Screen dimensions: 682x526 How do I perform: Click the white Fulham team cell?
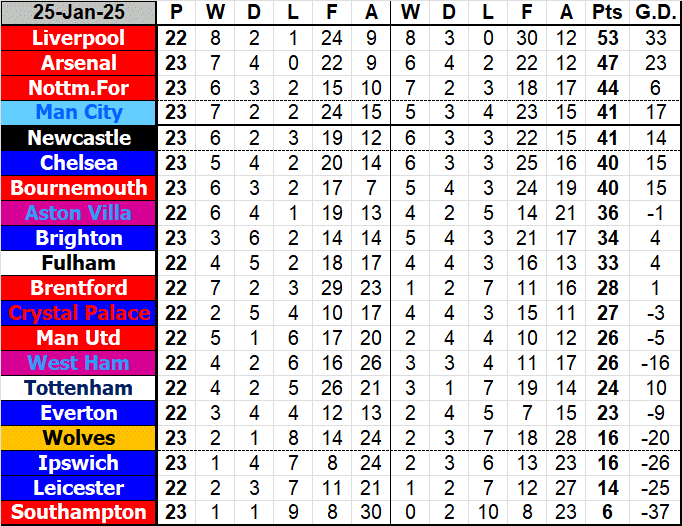(79, 263)
